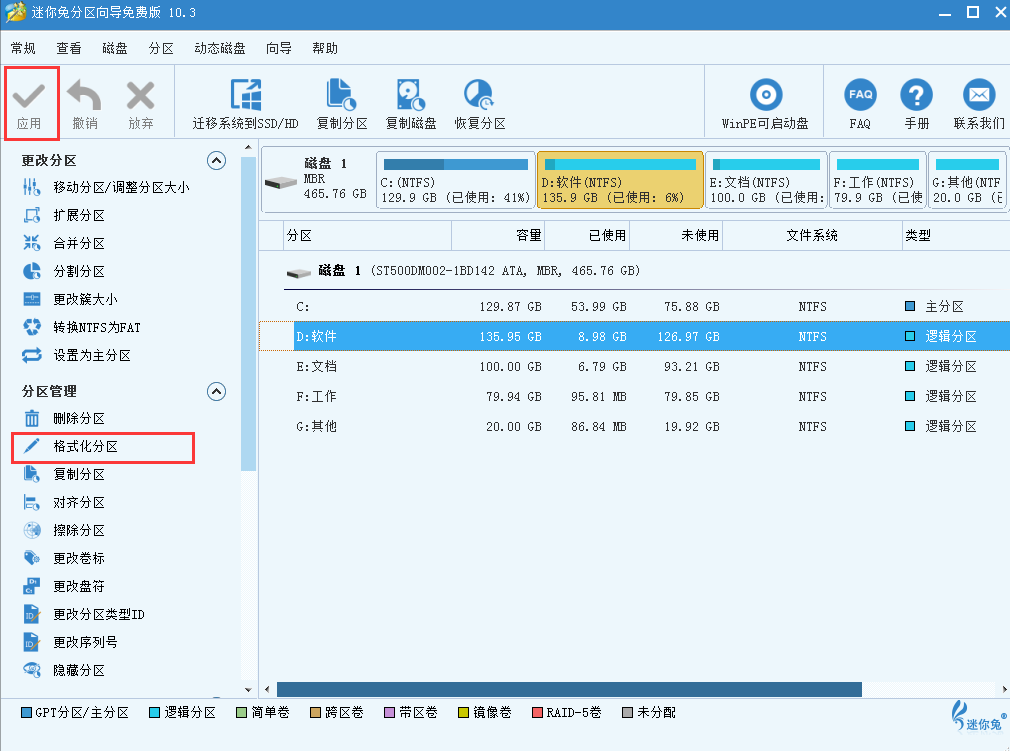Open the Wizard (向导) menu

(279, 48)
